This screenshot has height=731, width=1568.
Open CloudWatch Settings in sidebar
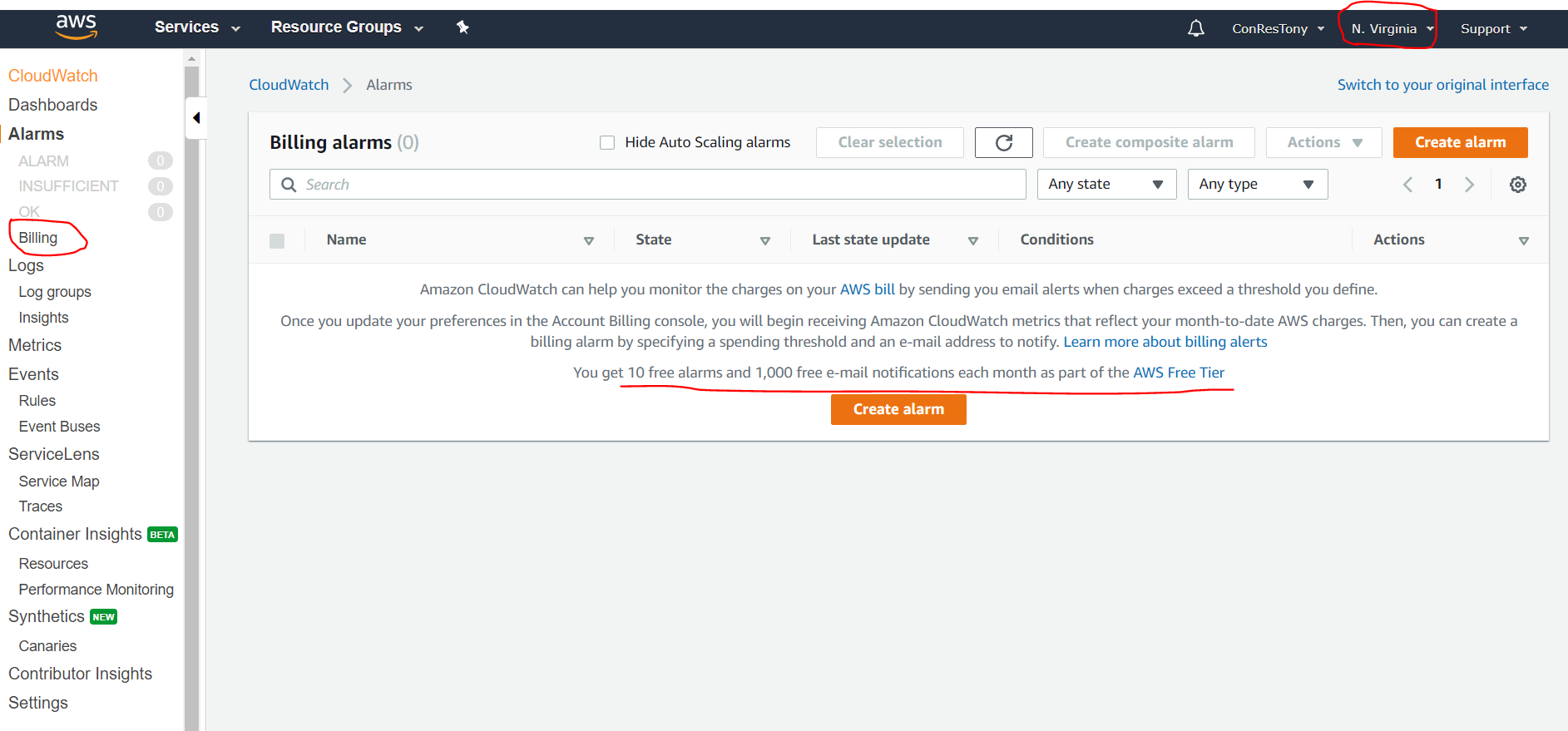pos(38,703)
